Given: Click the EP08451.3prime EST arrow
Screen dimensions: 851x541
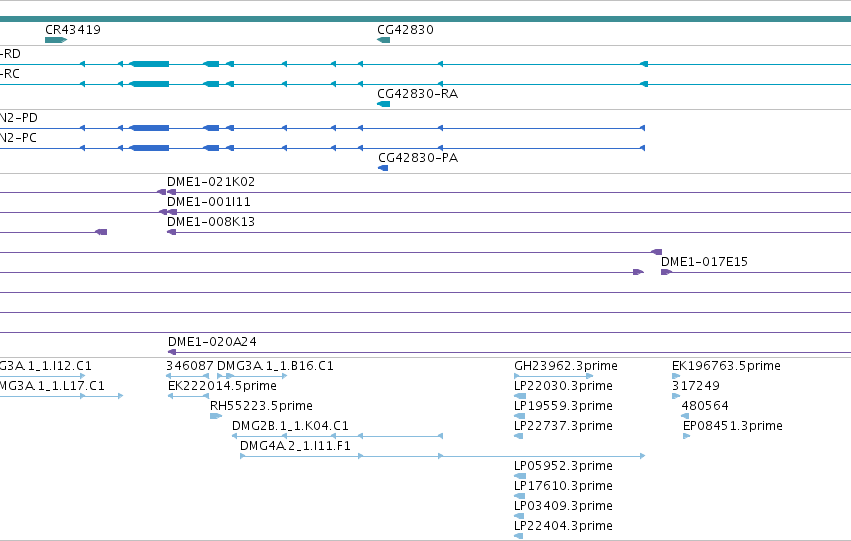Looking at the screenshot, I should pyautogui.click(x=687, y=436).
